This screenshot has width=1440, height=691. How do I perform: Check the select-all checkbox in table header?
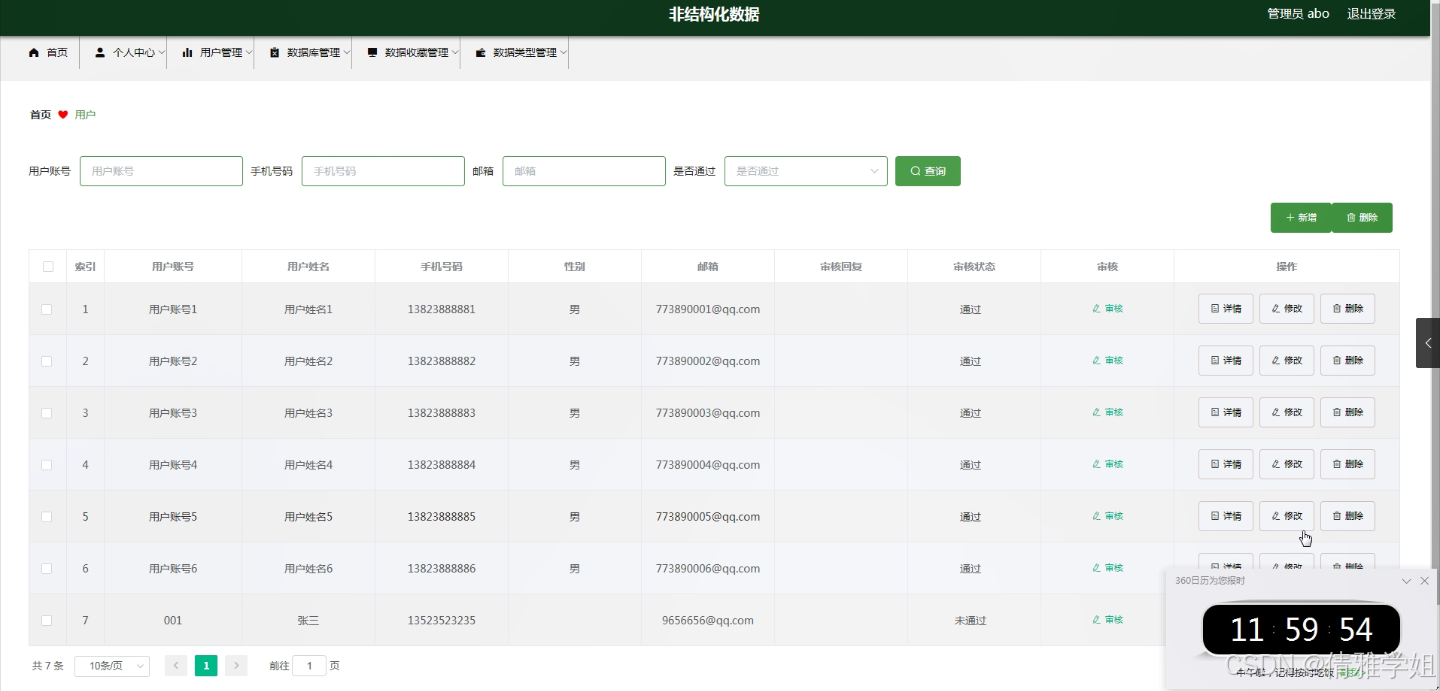47,265
